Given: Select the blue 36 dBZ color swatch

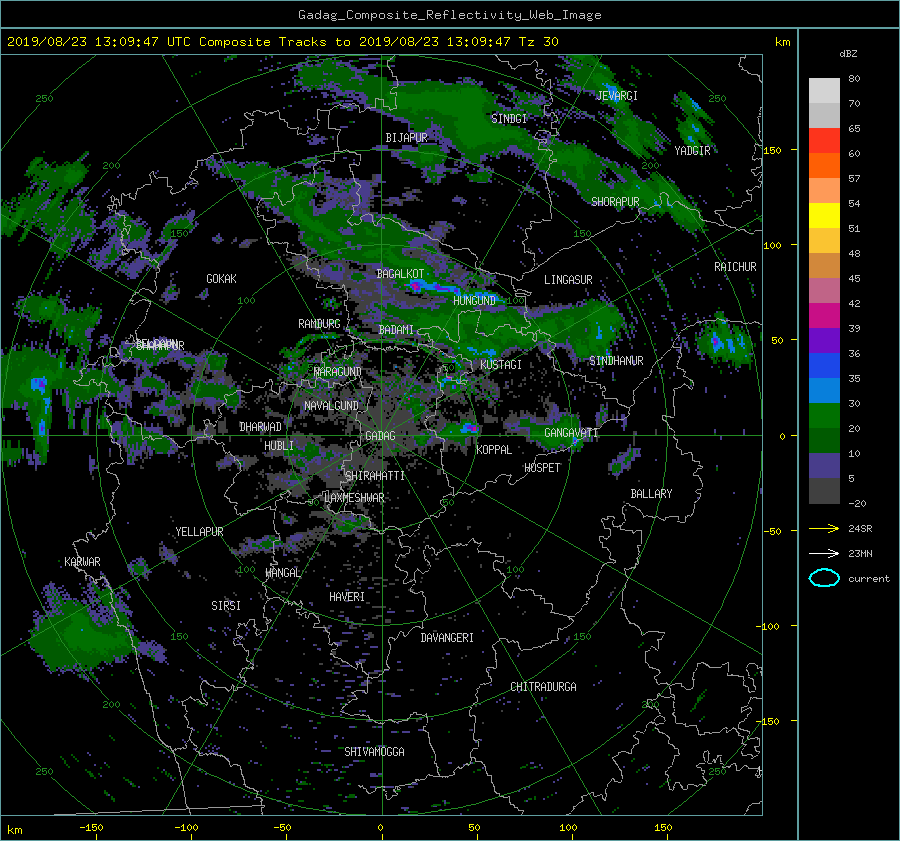Looking at the screenshot, I should (824, 365).
